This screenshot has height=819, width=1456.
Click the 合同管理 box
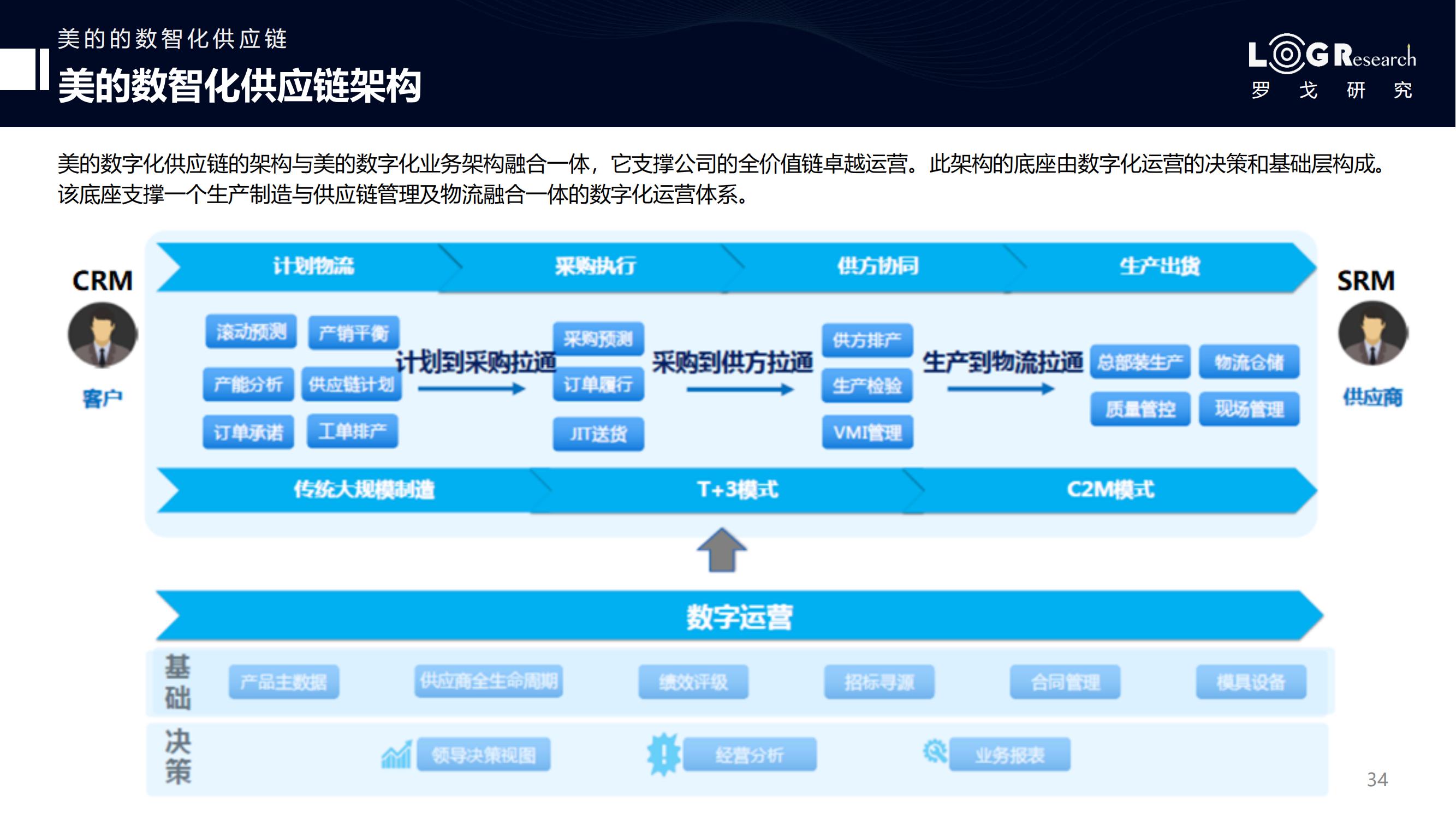[1065, 682]
